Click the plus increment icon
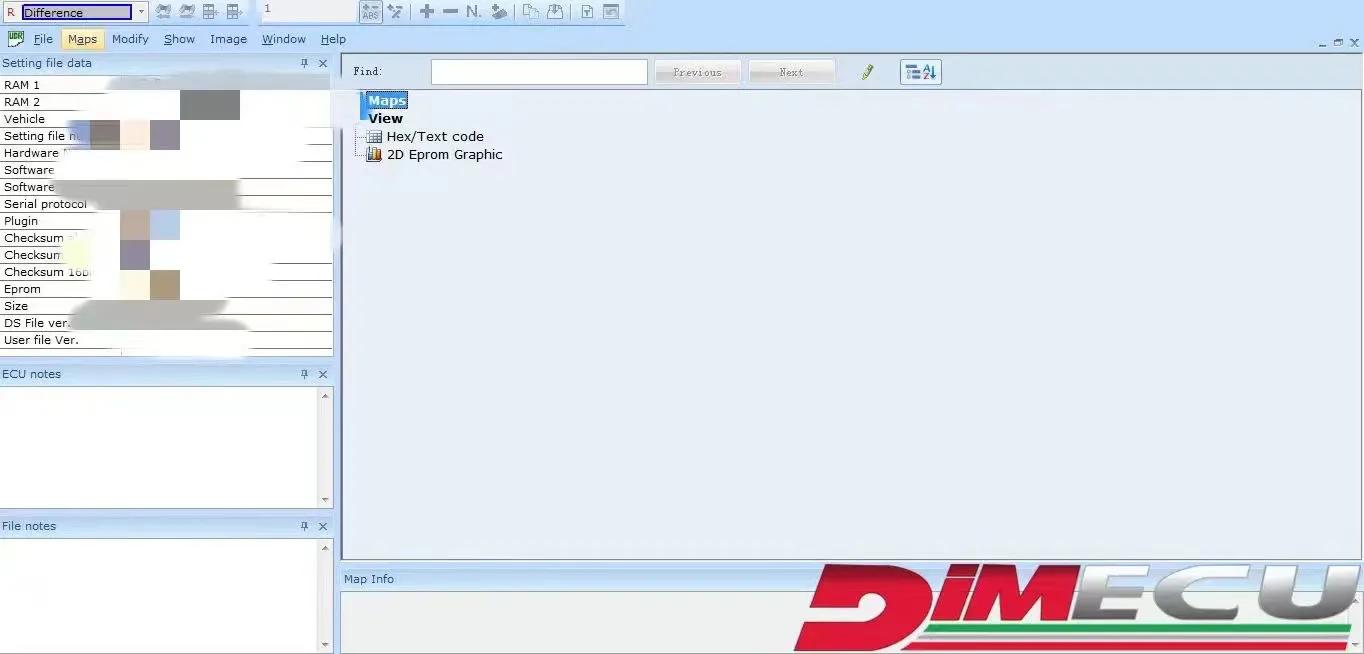Viewport: 1364px width, 654px height. click(427, 12)
